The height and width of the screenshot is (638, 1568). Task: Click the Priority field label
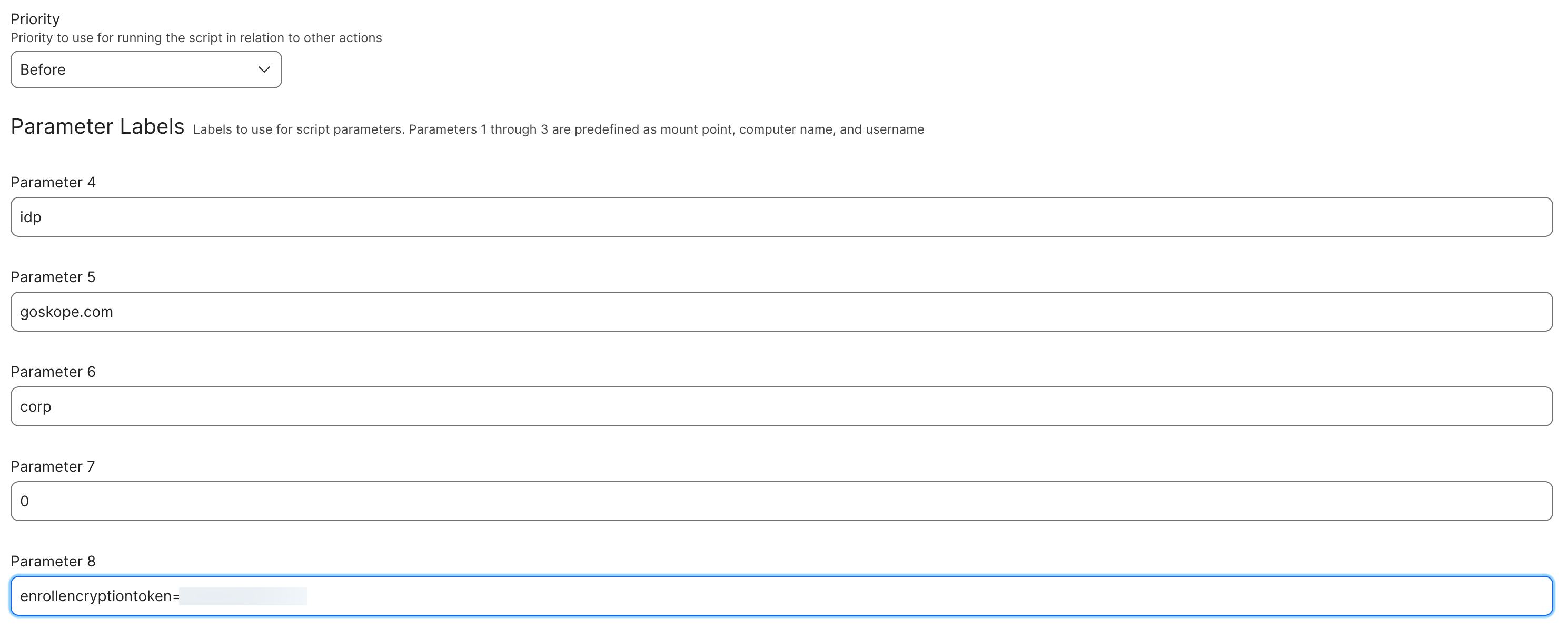35,19
